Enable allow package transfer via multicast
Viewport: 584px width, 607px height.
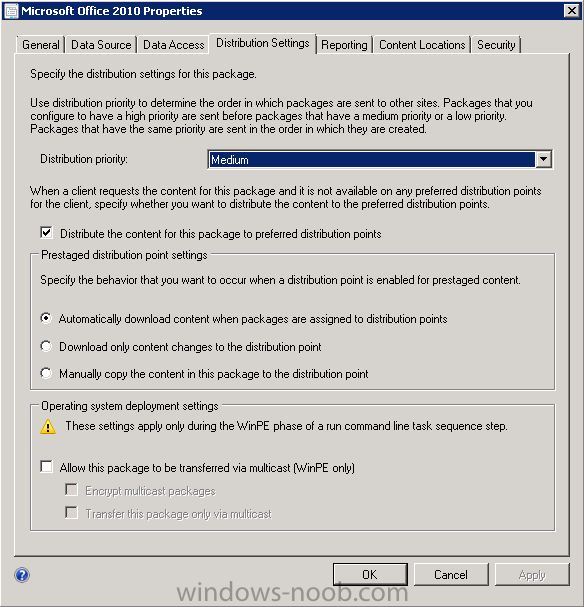pyautogui.click(x=46, y=467)
